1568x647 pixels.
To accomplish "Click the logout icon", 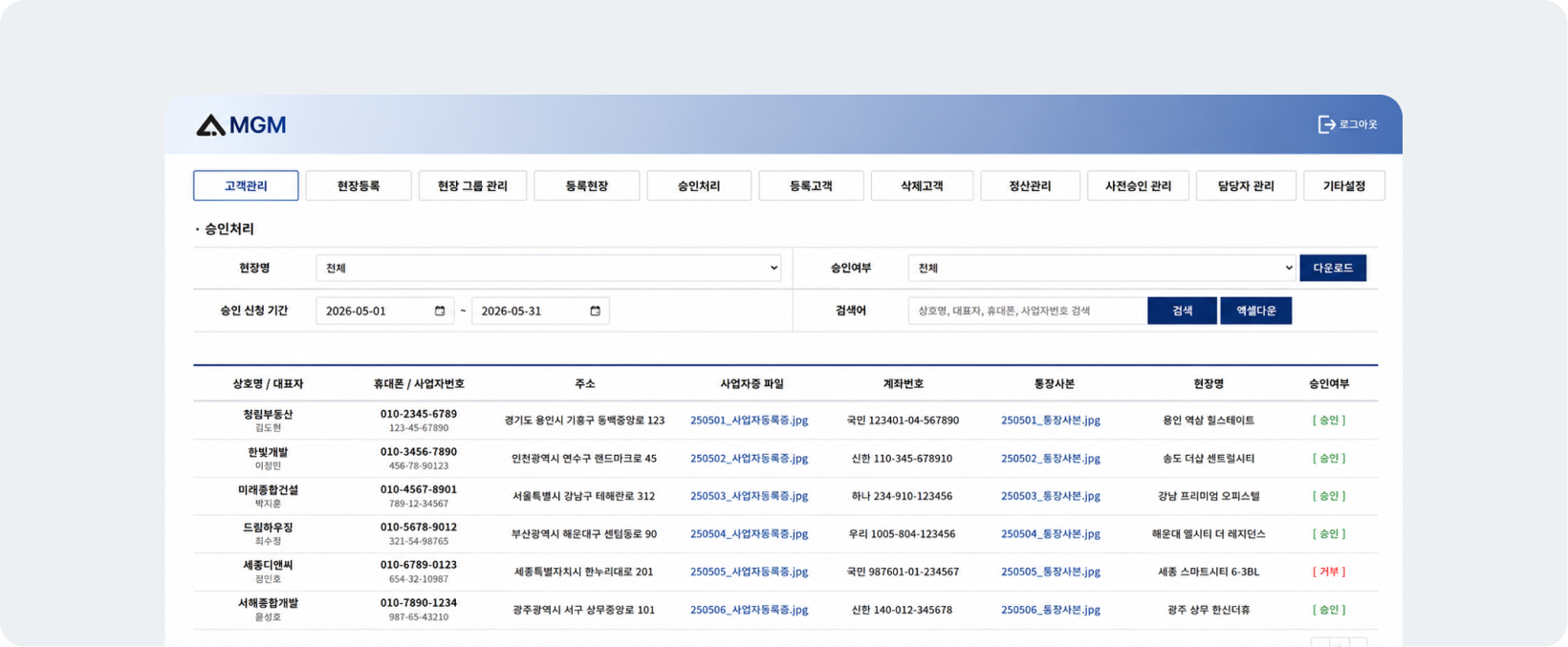I will click(x=1326, y=124).
